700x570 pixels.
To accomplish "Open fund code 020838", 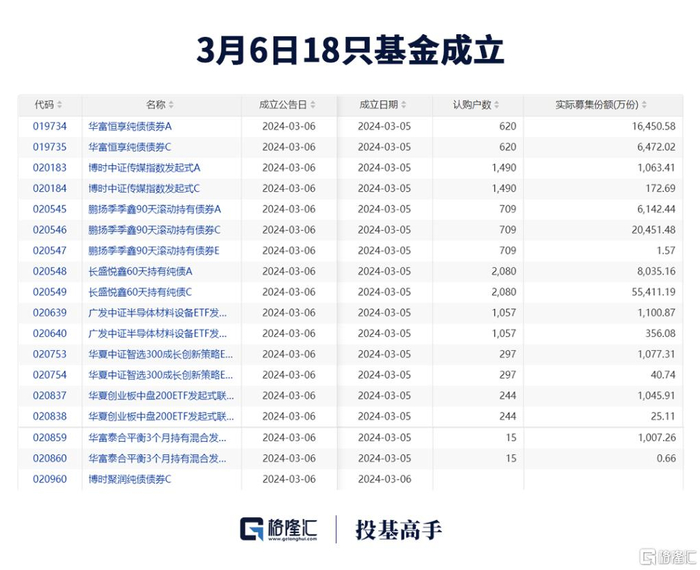I will tap(50, 416).
